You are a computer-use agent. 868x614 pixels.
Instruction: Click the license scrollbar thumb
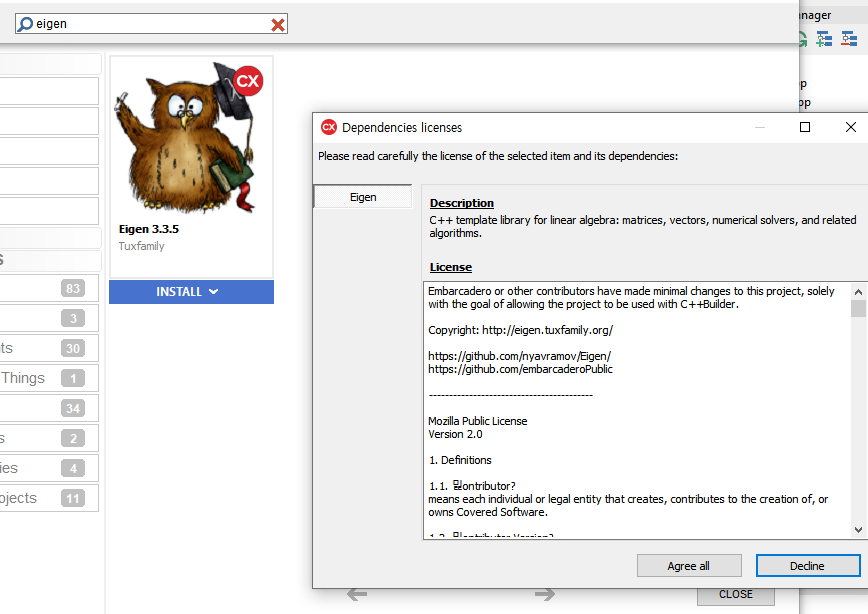pyautogui.click(x=859, y=308)
